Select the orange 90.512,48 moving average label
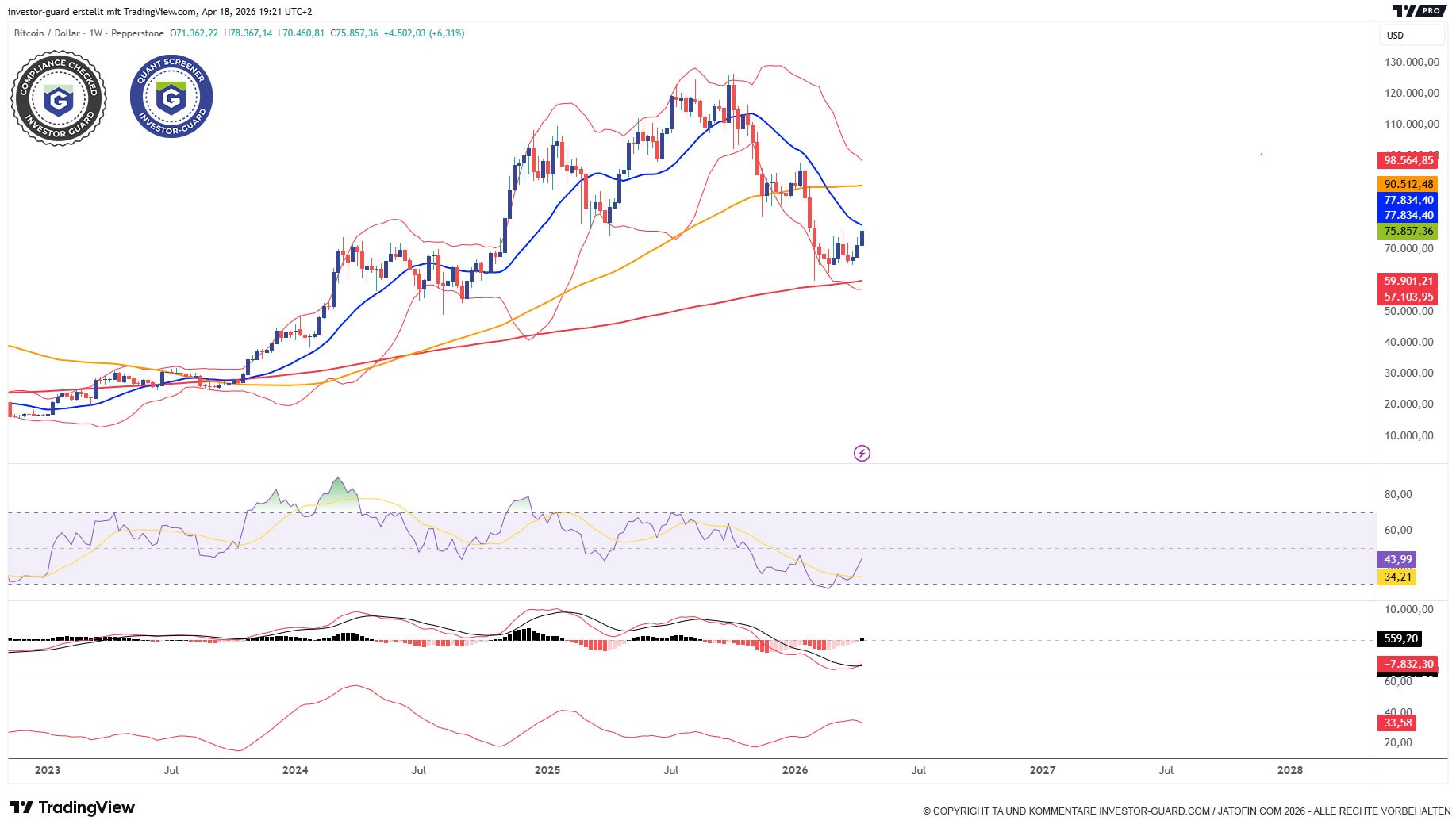The image size is (1456, 828). coord(1408,184)
